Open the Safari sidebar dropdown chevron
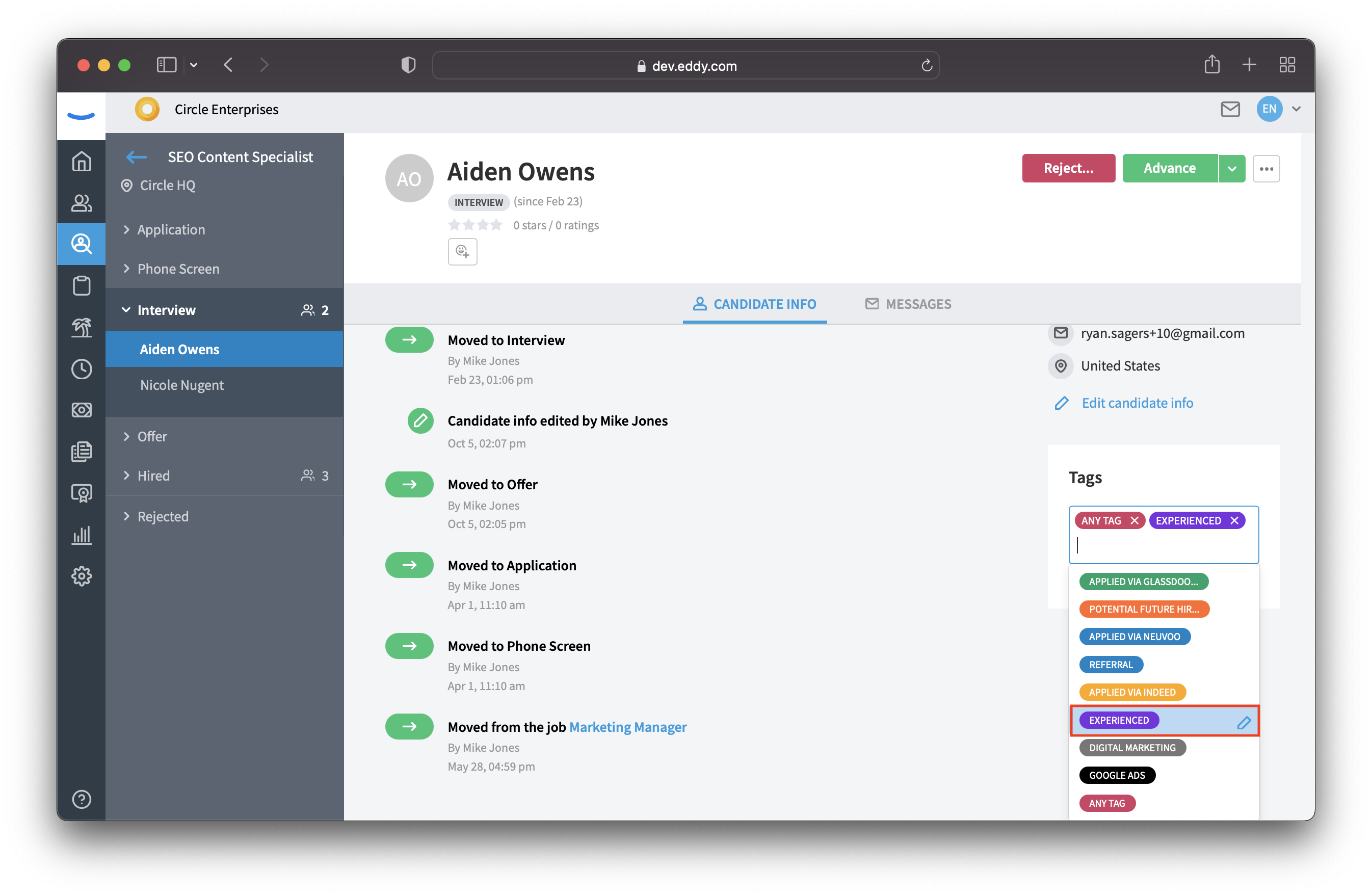 coord(194,65)
